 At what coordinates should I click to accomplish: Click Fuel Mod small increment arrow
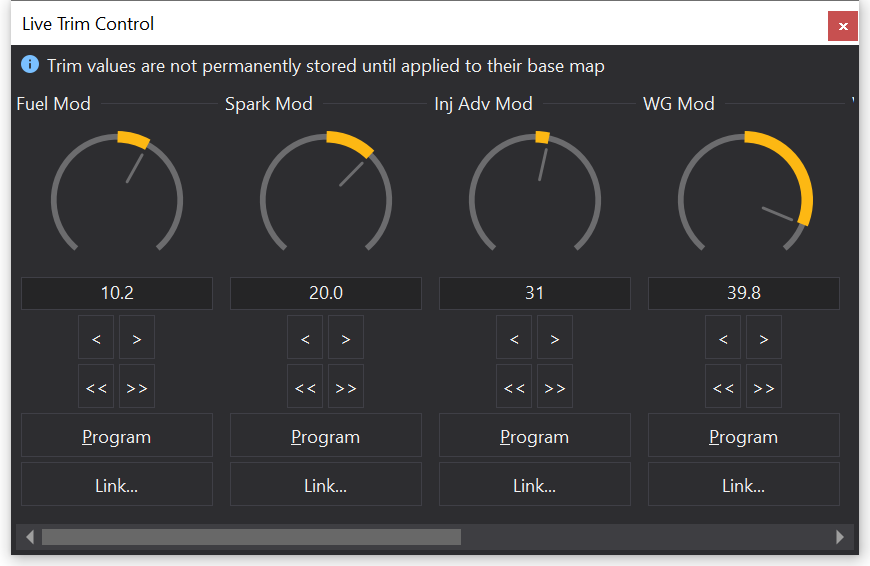pos(137,339)
